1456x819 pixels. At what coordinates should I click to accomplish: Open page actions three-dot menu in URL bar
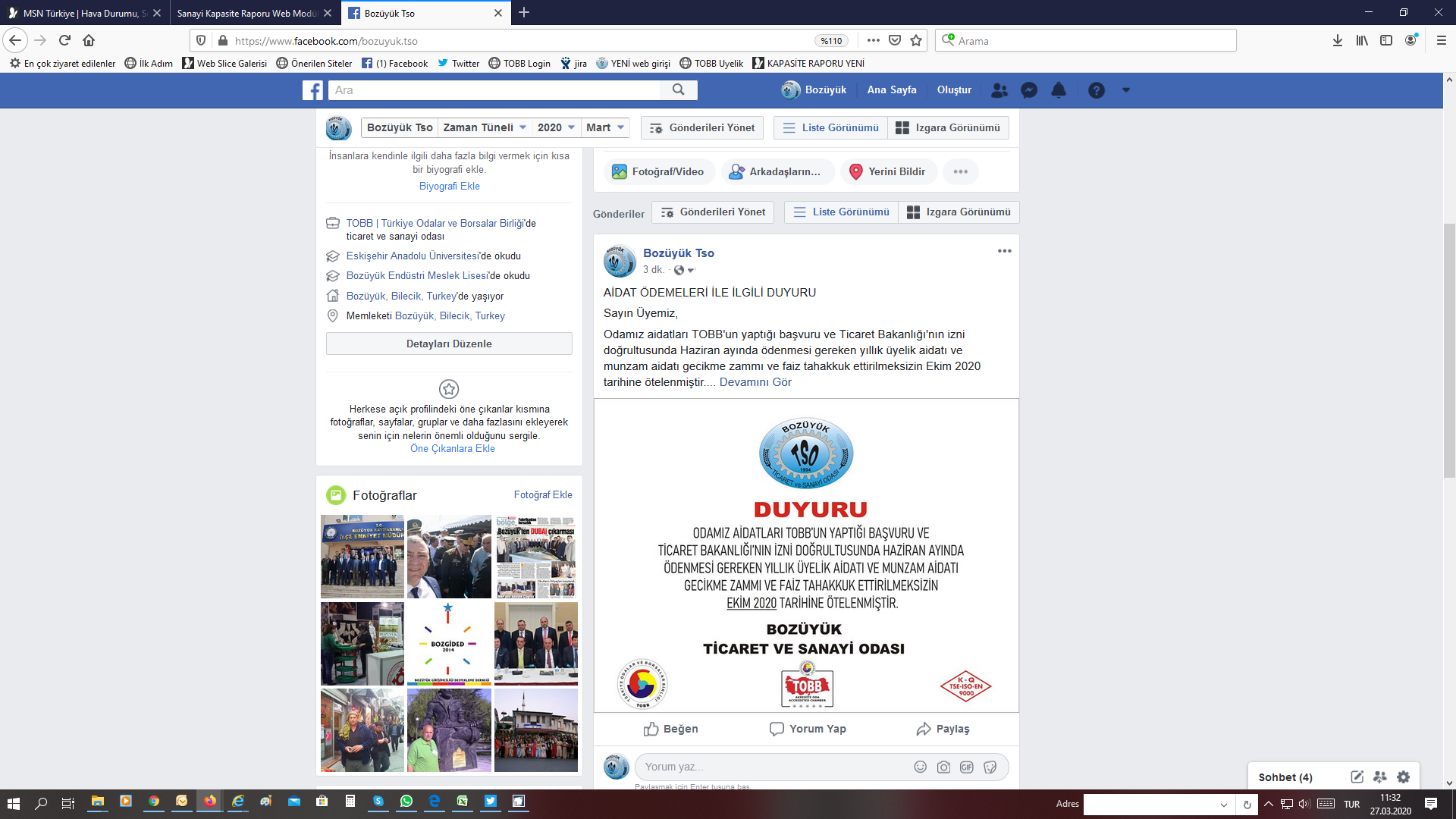click(x=873, y=40)
